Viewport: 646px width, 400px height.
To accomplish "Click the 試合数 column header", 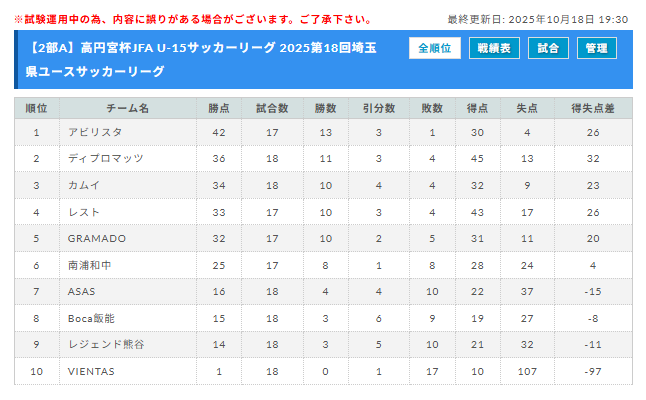I will [x=272, y=107].
